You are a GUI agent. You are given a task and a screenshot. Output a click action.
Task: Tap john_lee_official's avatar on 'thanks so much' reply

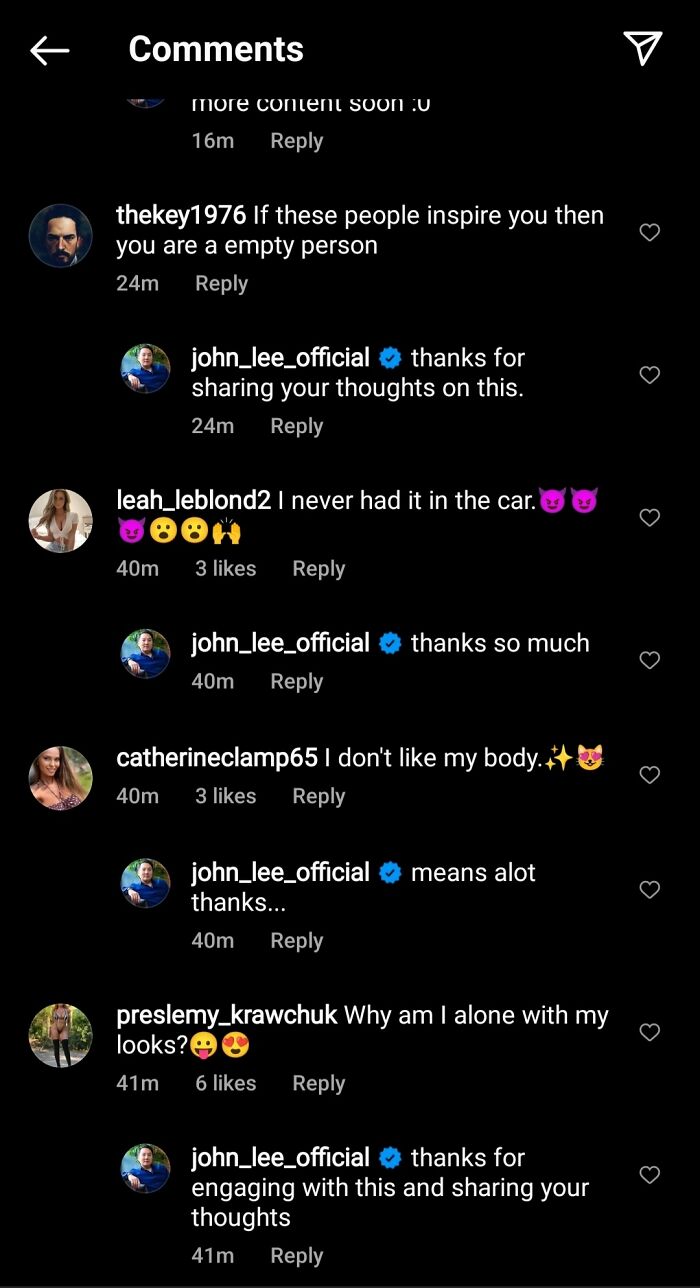point(145,653)
